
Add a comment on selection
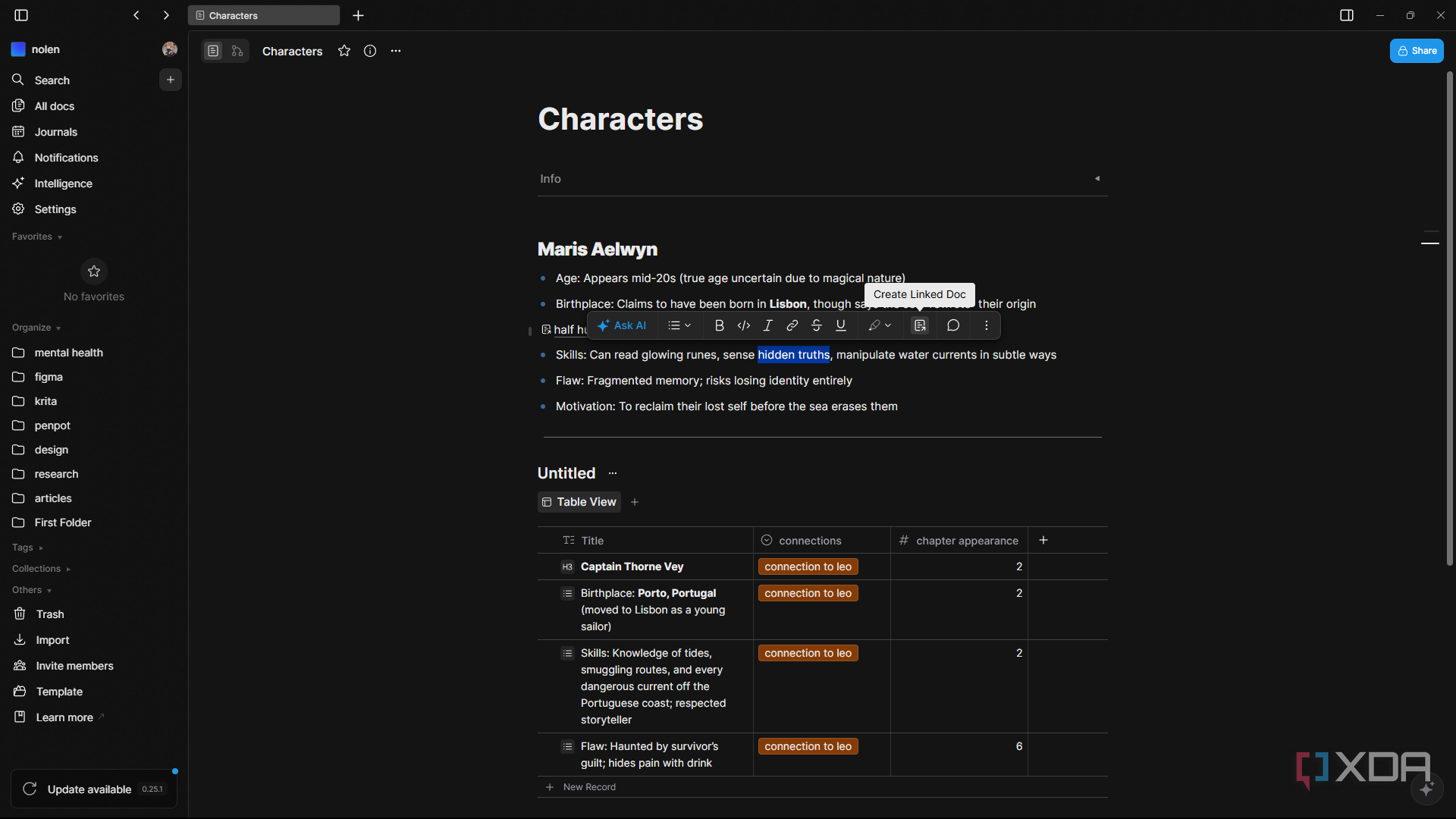[x=953, y=325]
